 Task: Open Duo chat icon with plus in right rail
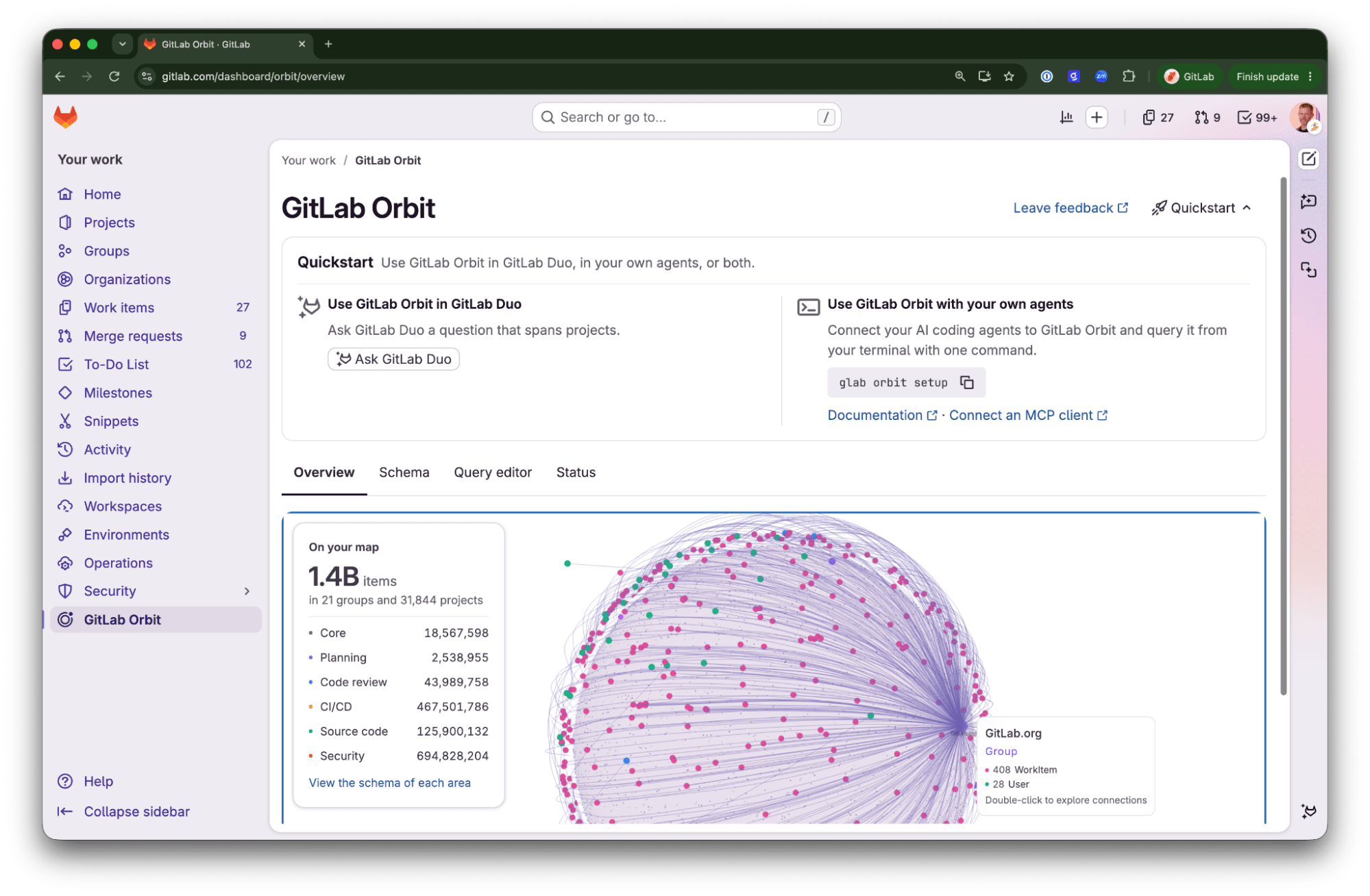(x=1308, y=201)
